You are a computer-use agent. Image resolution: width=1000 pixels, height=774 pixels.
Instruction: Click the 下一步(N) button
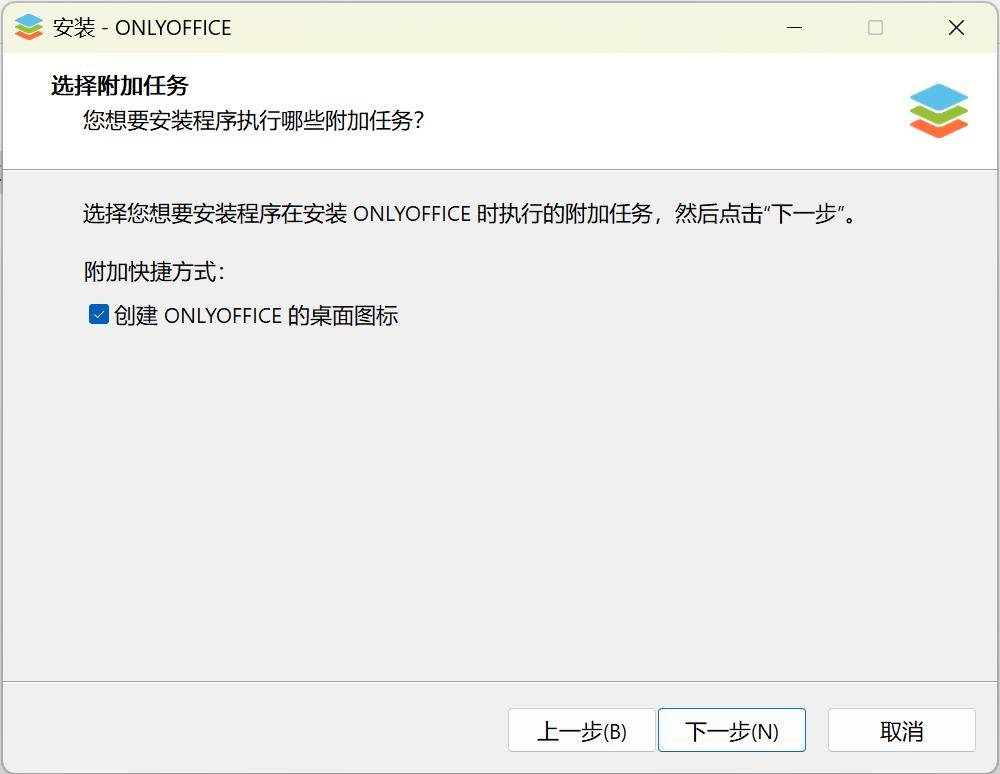[732, 730]
